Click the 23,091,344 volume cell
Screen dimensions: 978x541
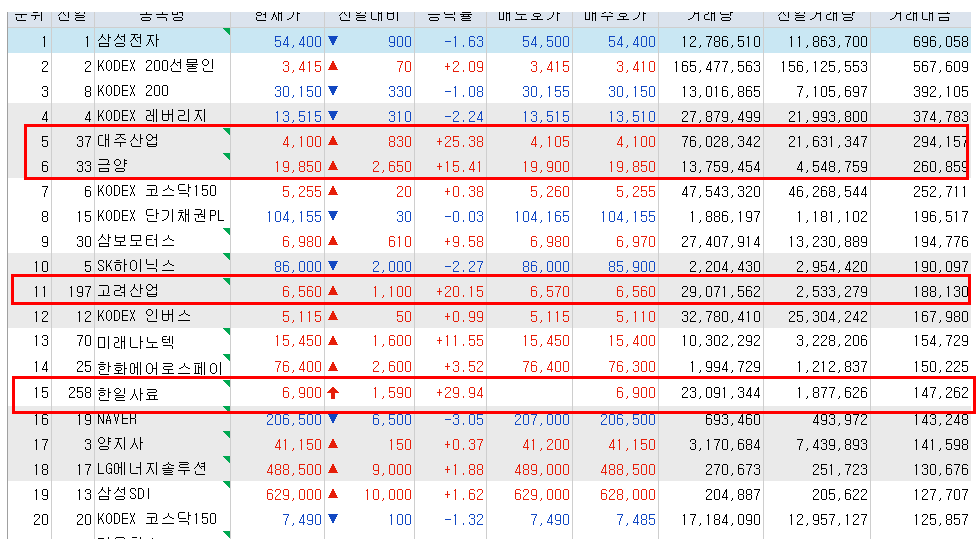click(x=721, y=393)
